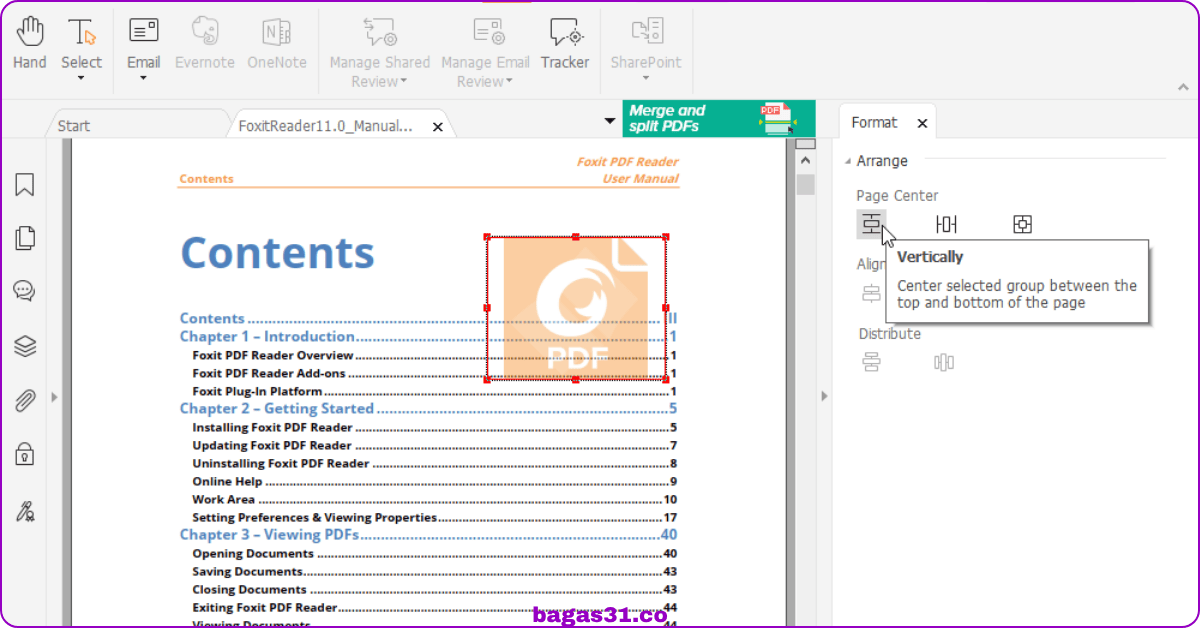This screenshot has height=628, width=1200.
Task: Expand the left navigation panel arrow
Action: pyautogui.click(x=54, y=397)
